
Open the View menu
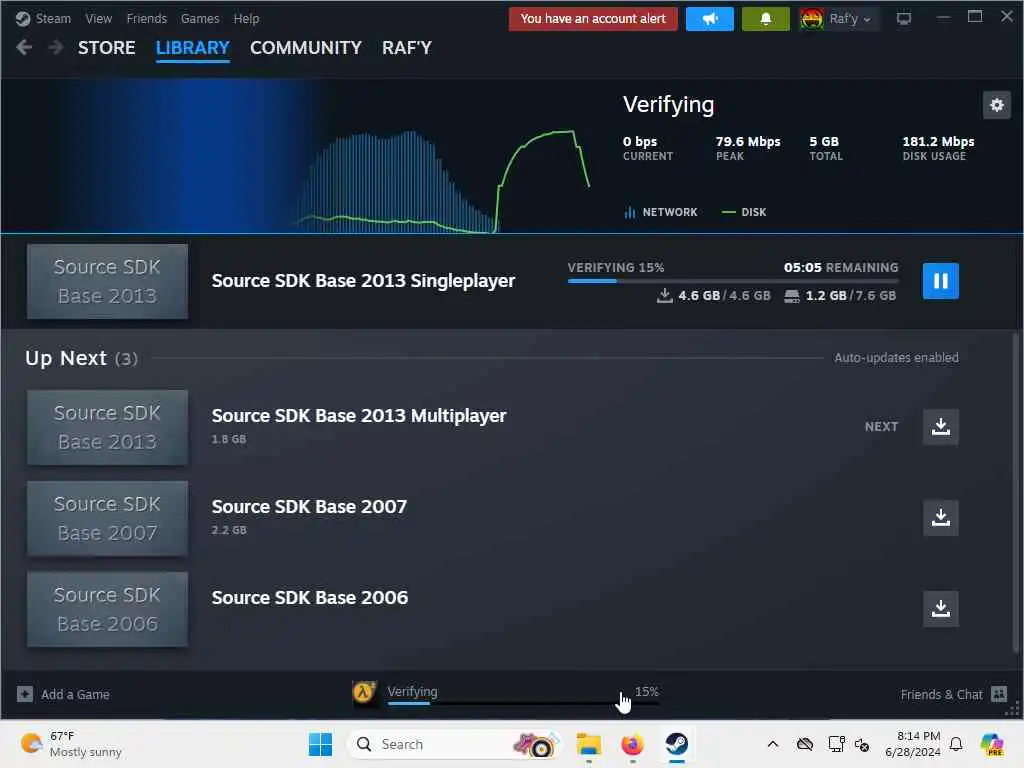99,19
